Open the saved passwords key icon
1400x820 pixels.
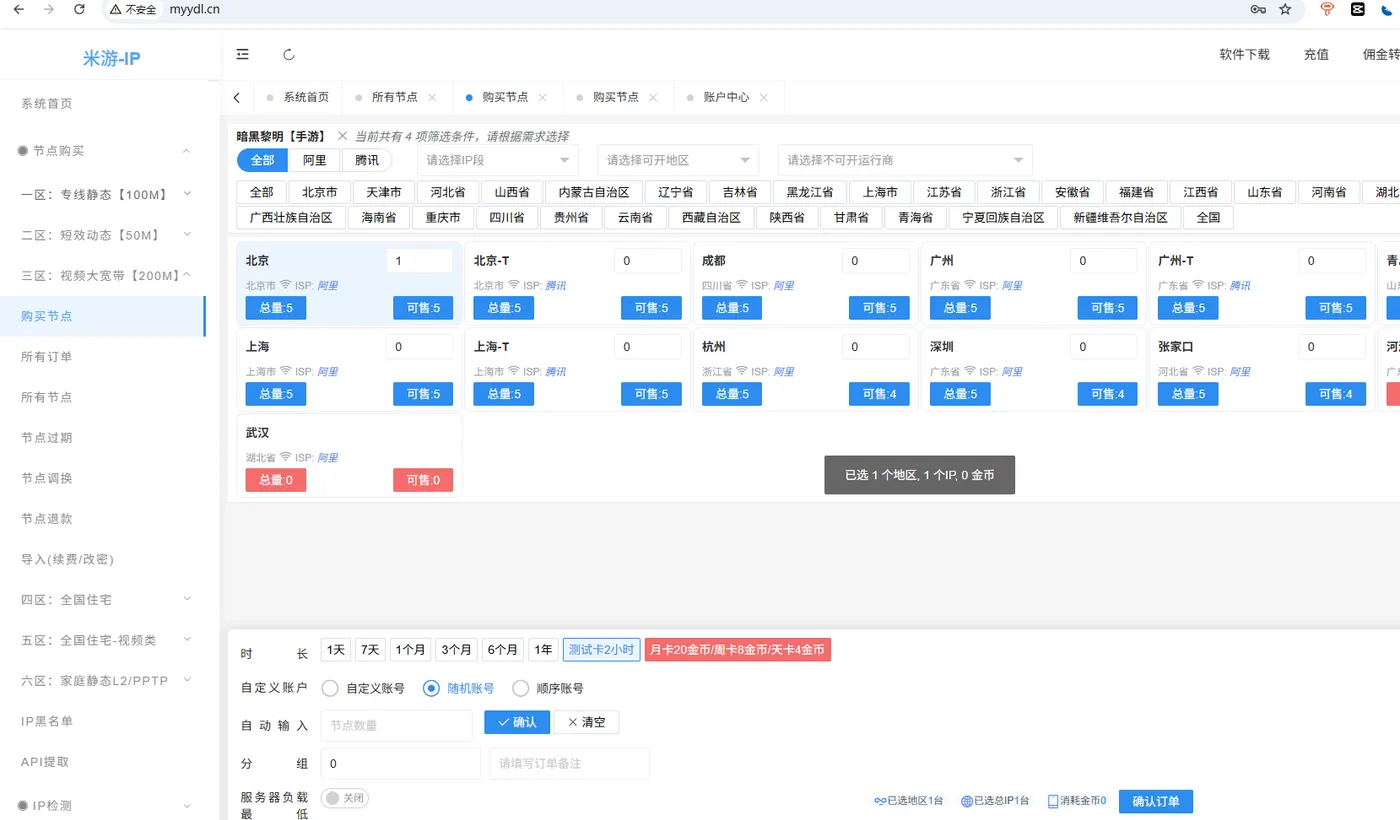click(1258, 9)
